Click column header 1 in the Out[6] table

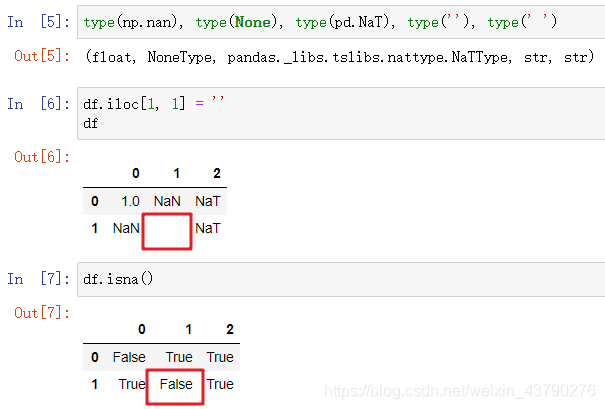tap(176, 174)
